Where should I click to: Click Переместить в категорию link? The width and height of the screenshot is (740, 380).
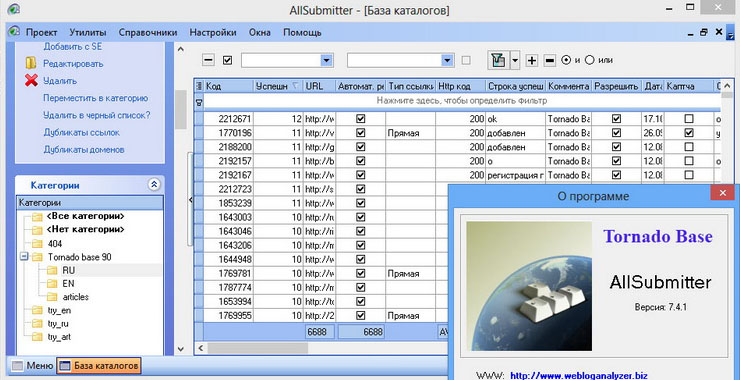pos(96,98)
